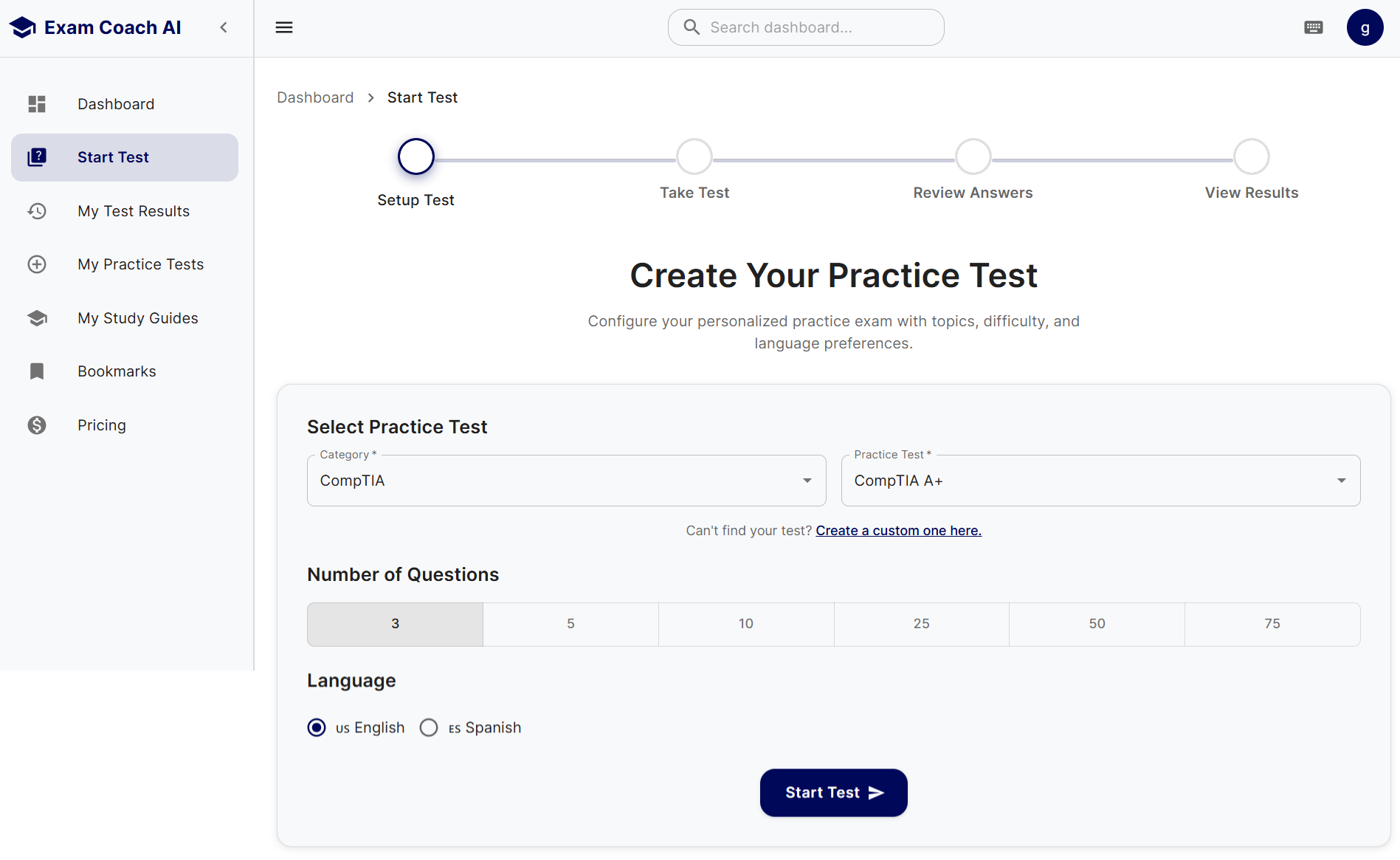Click the Review Answers step label
Image resolution: width=1400 pixels, height=860 pixels.
(973, 193)
